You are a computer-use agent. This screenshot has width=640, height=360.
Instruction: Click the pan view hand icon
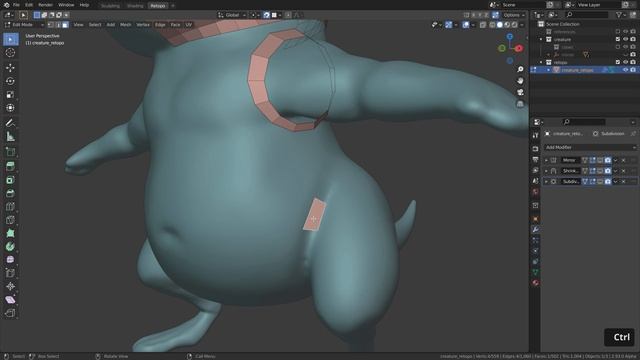pos(520,81)
